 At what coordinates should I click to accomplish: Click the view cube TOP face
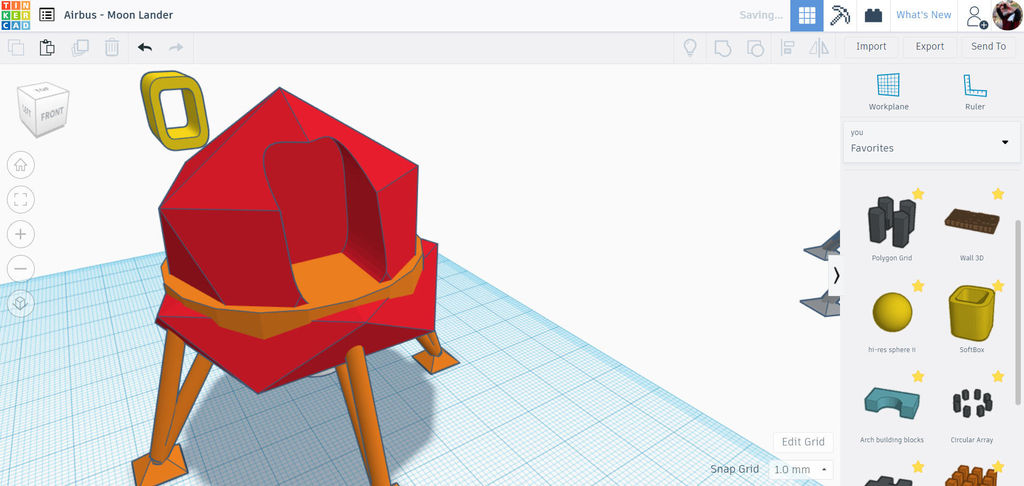pyautogui.click(x=43, y=88)
